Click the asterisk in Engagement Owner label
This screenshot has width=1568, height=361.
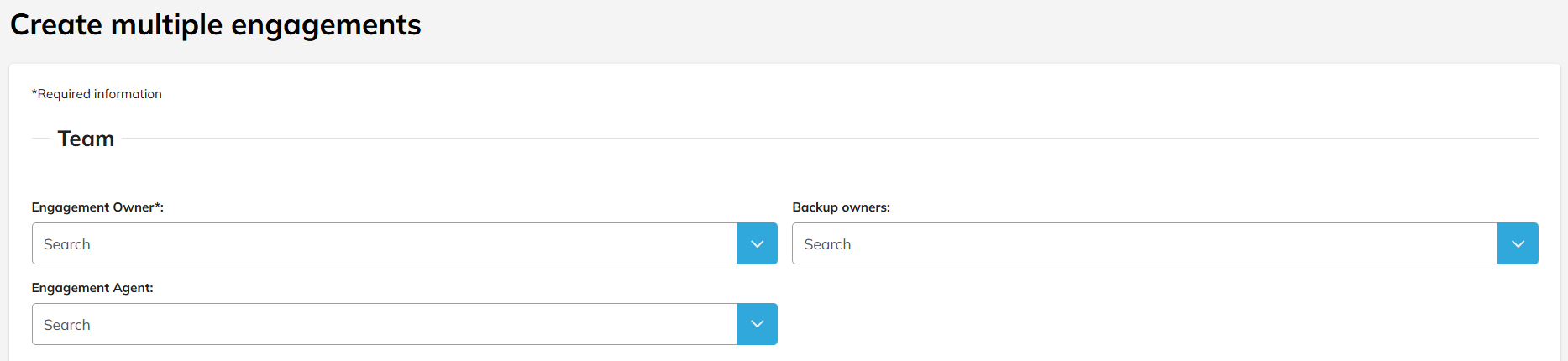(x=157, y=206)
